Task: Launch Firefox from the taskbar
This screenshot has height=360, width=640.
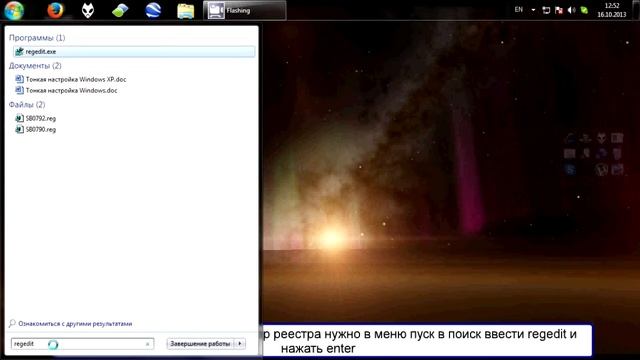Action: tap(56, 11)
